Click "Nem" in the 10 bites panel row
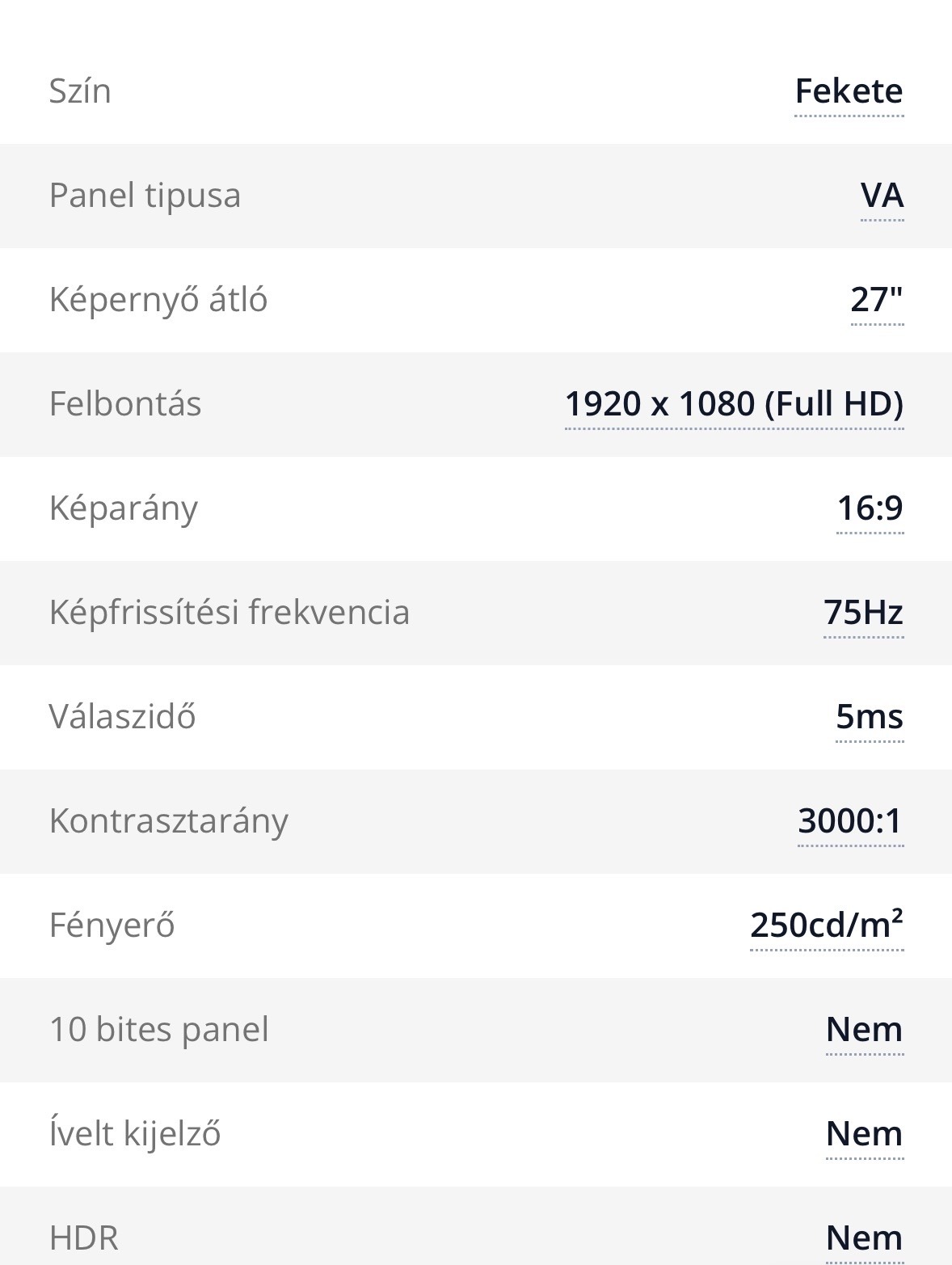The image size is (952, 1265). (x=864, y=1030)
